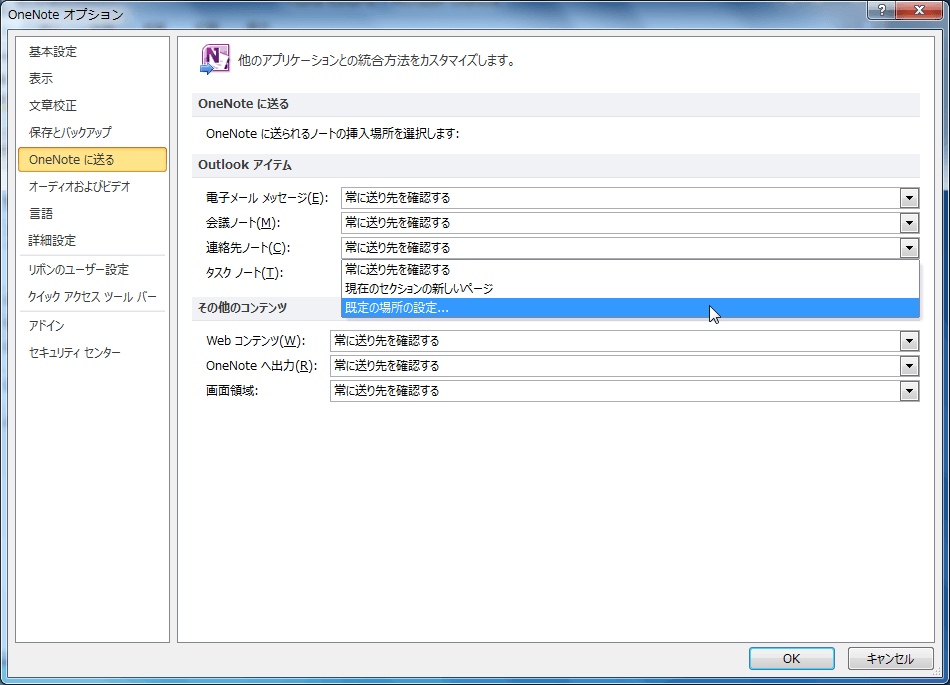This screenshot has height=685, width=950.
Task: Expand the Web コンテンツ dropdown arrow
Action: pos(909,341)
